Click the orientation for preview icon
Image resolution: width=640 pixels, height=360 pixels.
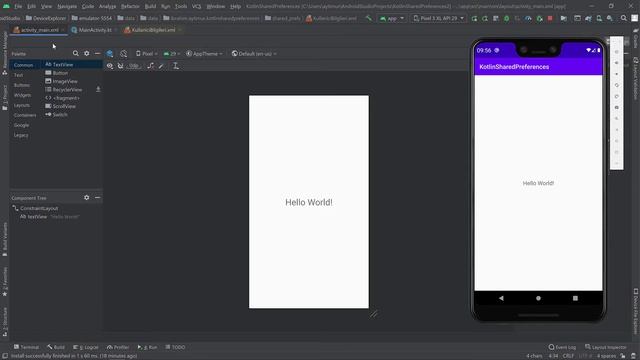pyautogui.click(x=124, y=53)
